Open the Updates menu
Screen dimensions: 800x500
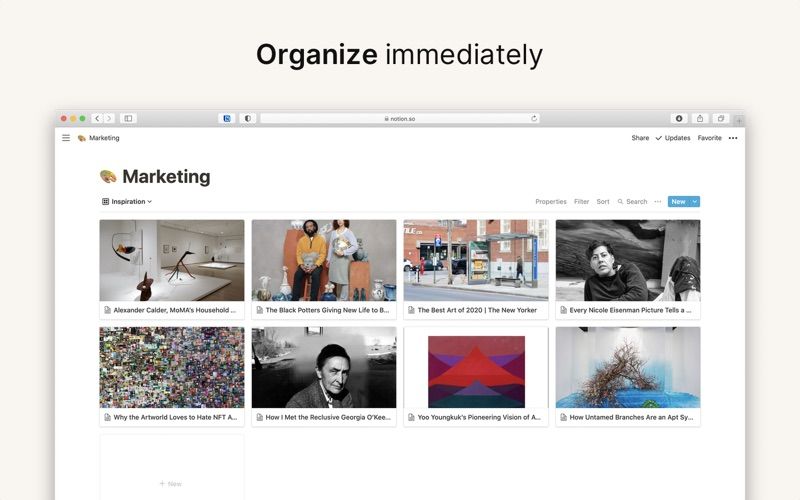tap(673, 138)
